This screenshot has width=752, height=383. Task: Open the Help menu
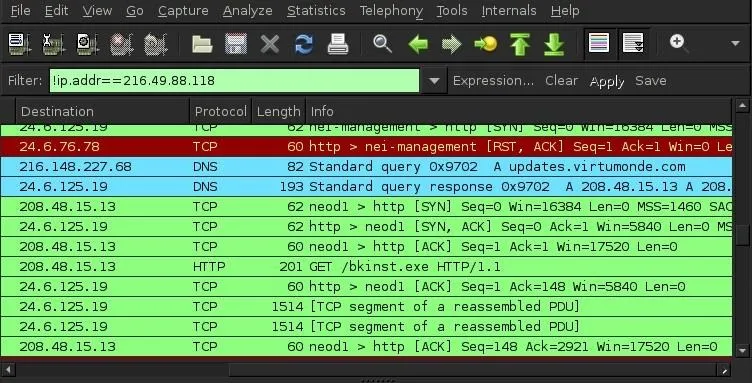click(x=565, y=11)
